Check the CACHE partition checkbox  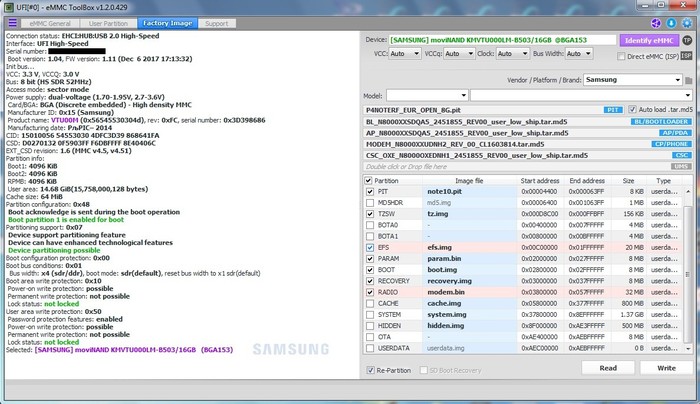coord(370,303)
